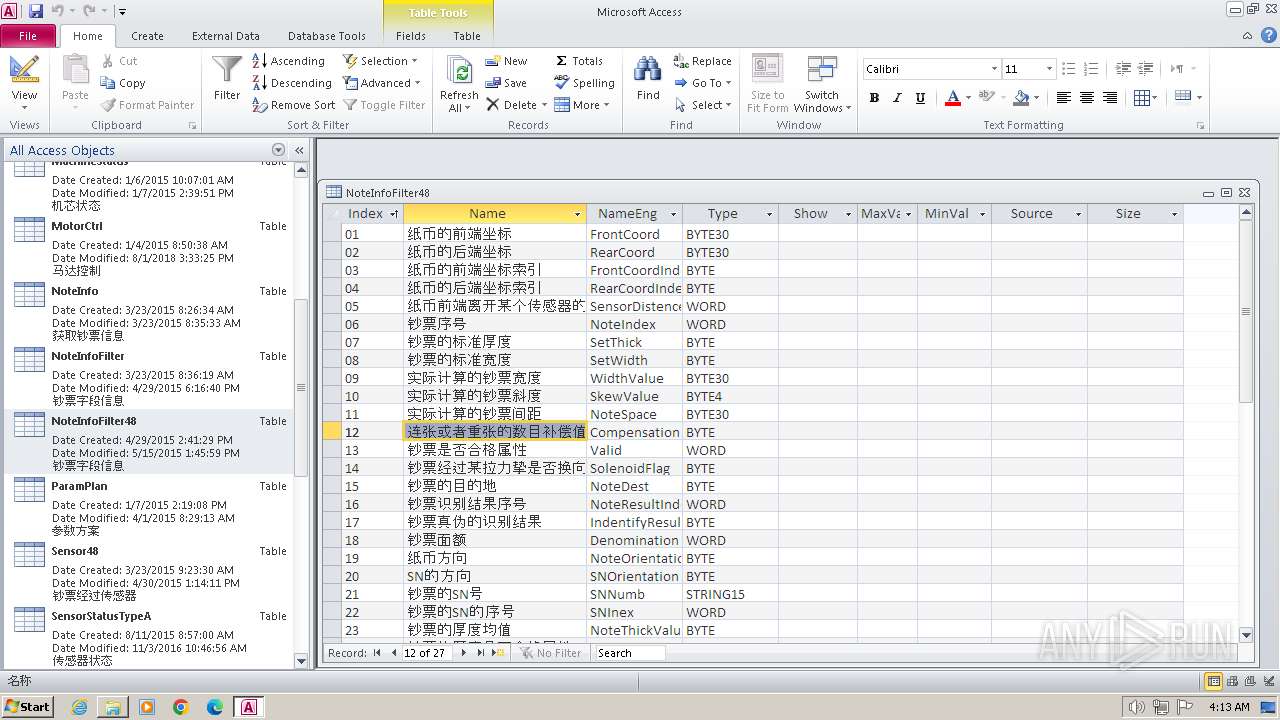Collapse the navigation pane with double chevron

coord(299,150)
